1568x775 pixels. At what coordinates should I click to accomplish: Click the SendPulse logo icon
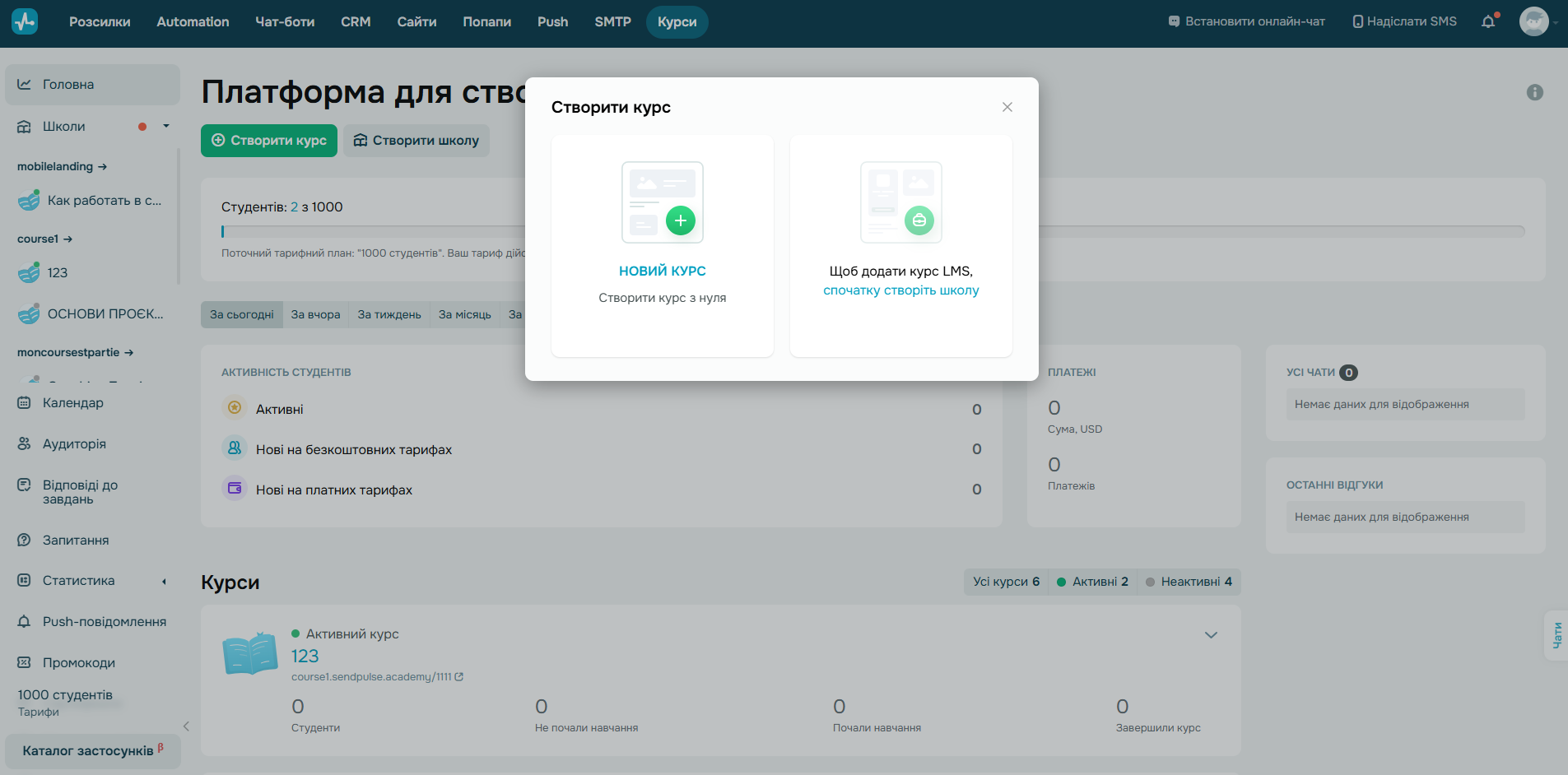click(x=25, y=21)
